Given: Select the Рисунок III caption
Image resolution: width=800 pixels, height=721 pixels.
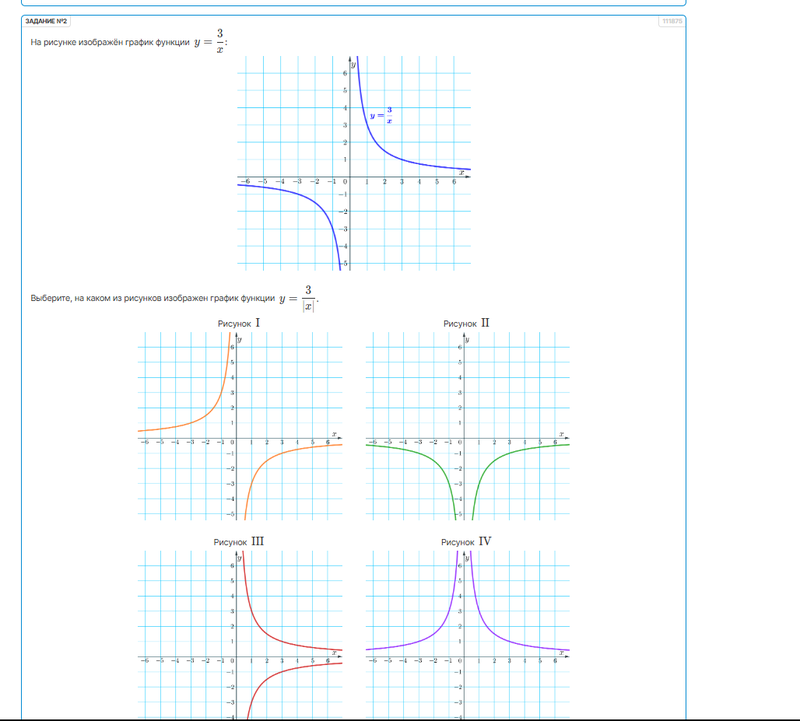Looking at the screenshot, I should pyautogui.click(x=239, y=541).
